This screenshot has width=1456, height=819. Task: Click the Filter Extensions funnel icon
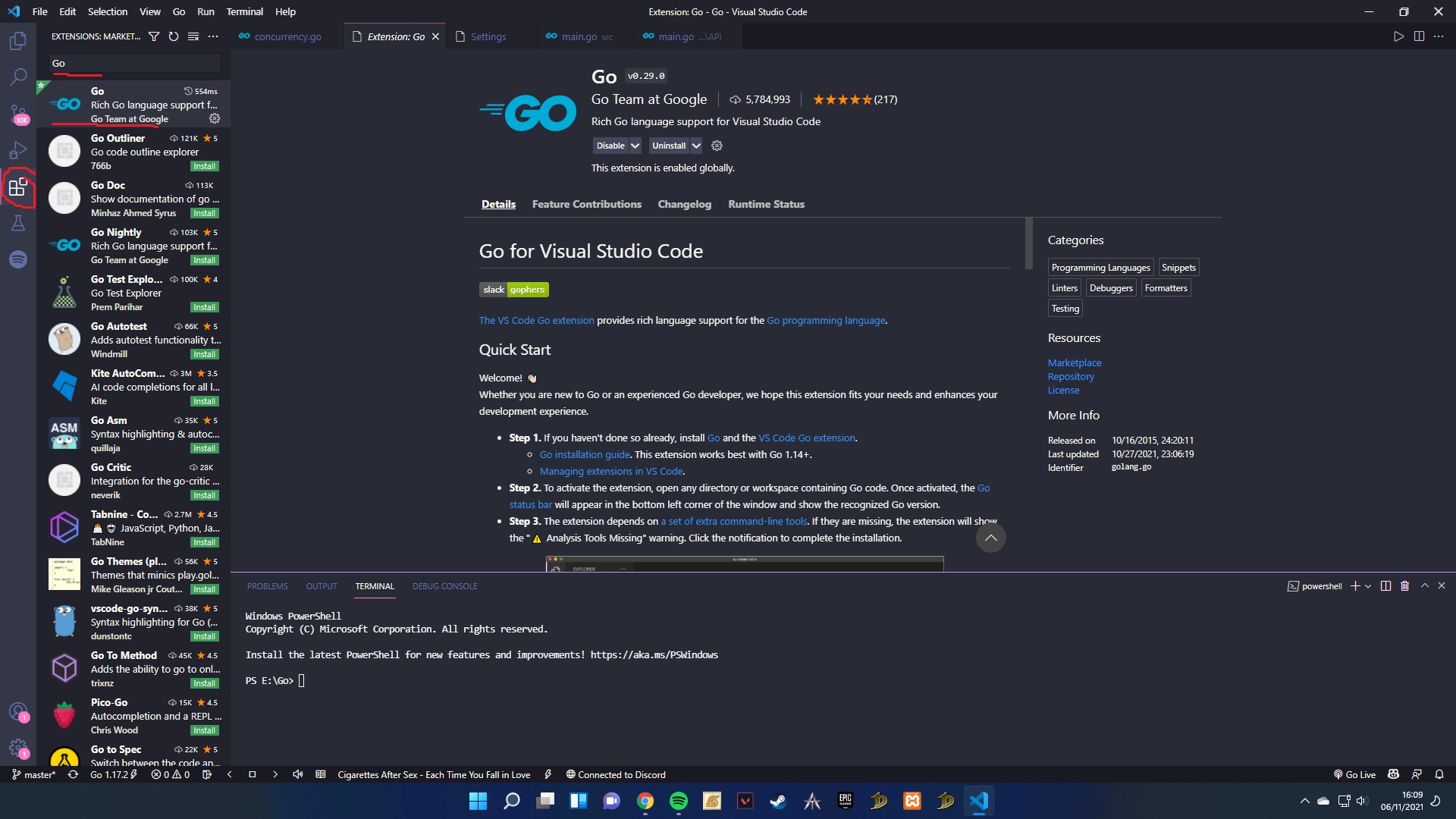[154, 36]
